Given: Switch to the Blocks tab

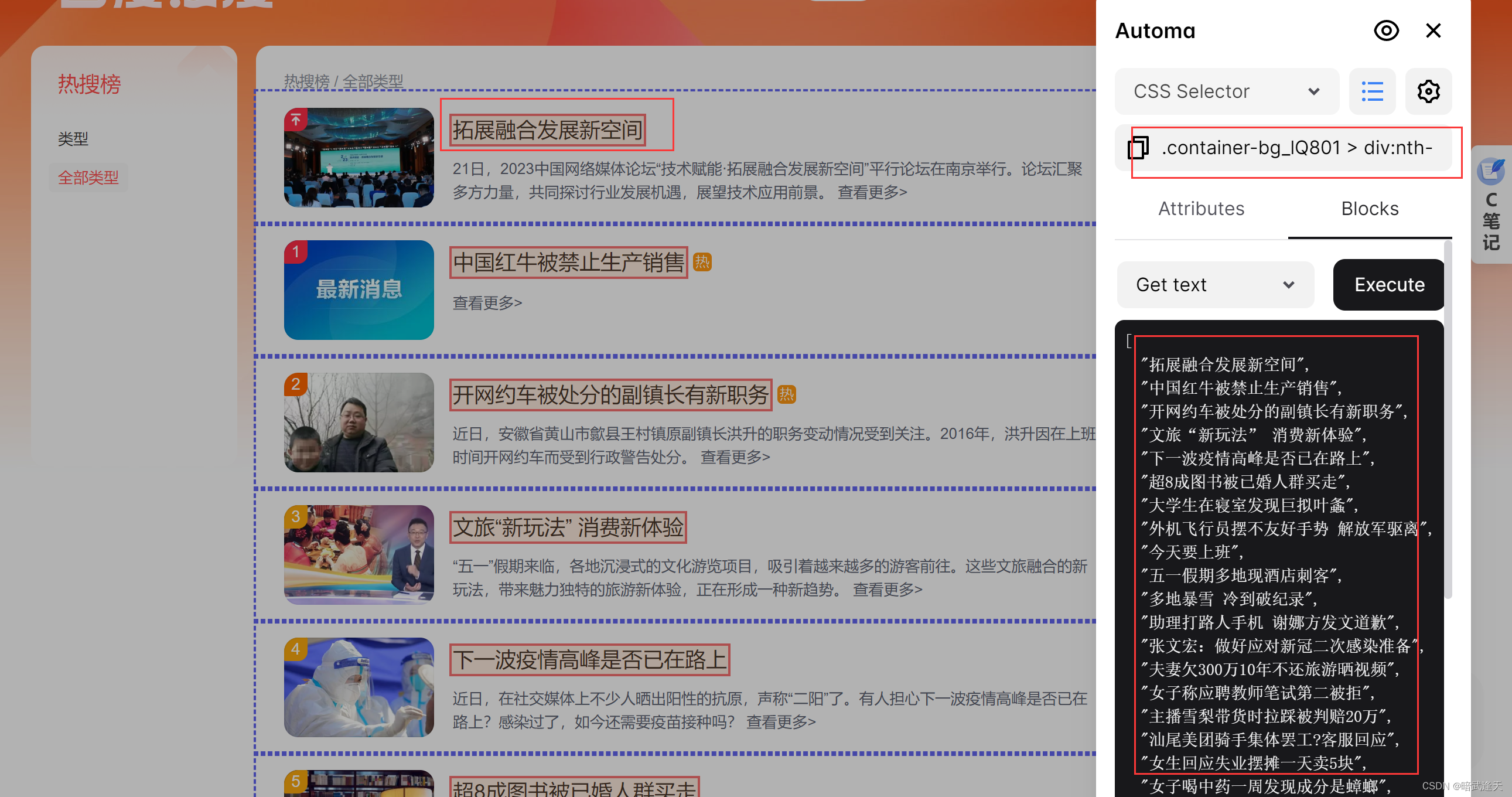Looking at the screenshot, I should point(1370,209).
